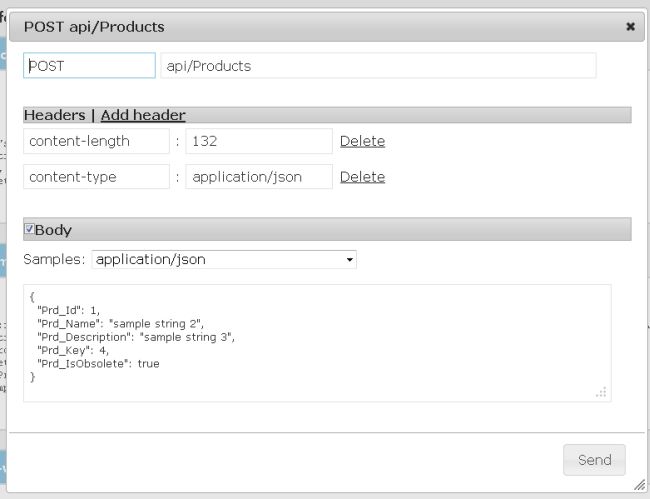
Task: Click the dialog resize grip icon
Action: pos(640,484)
